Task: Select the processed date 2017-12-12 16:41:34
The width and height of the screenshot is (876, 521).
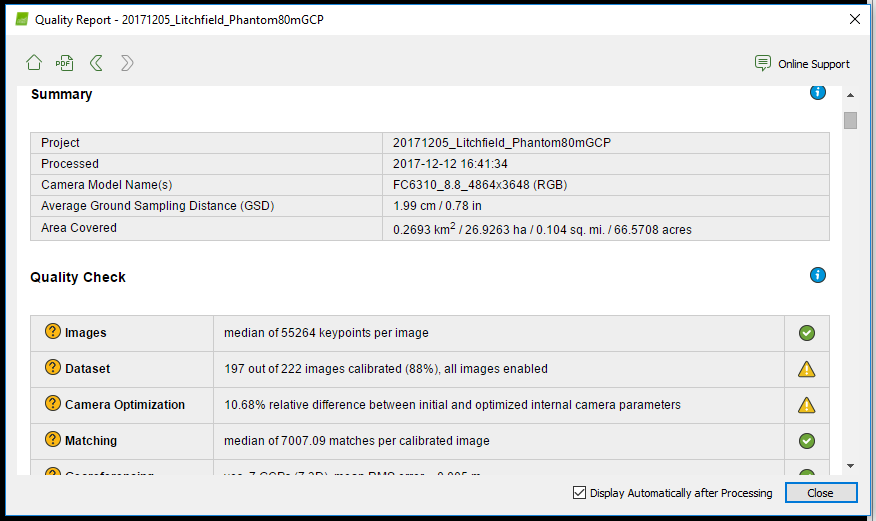Action: [450, 164]
